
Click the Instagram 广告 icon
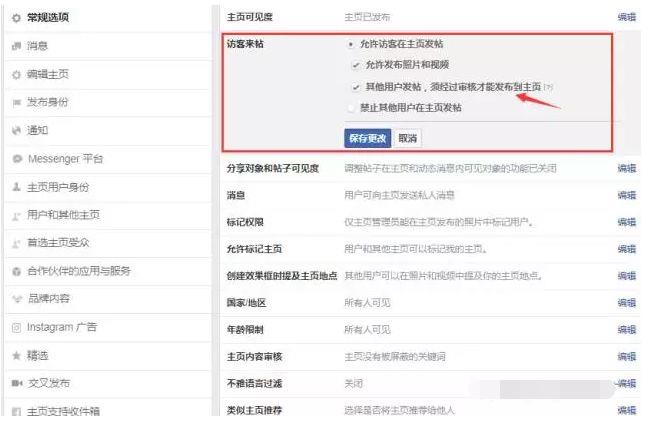pos(16,327)
